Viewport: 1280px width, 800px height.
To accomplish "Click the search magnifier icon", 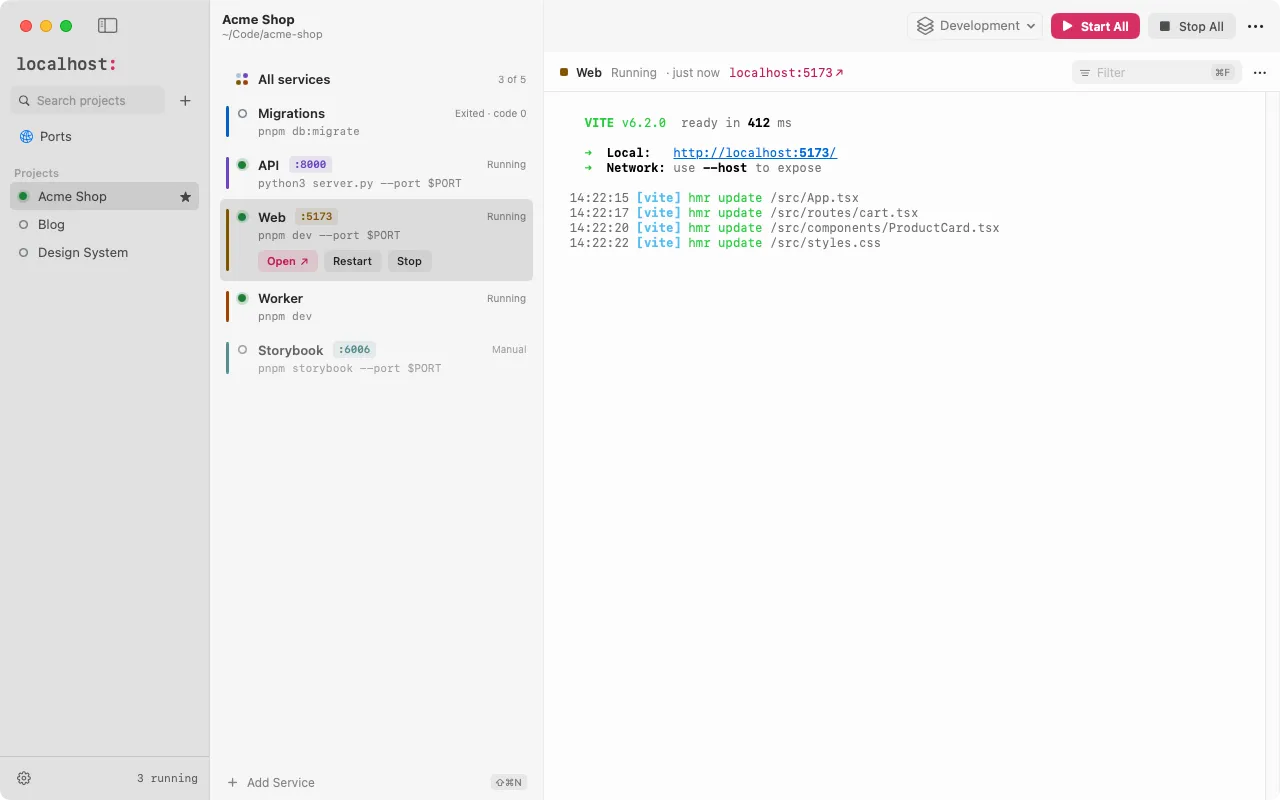I will click(24, 100).
